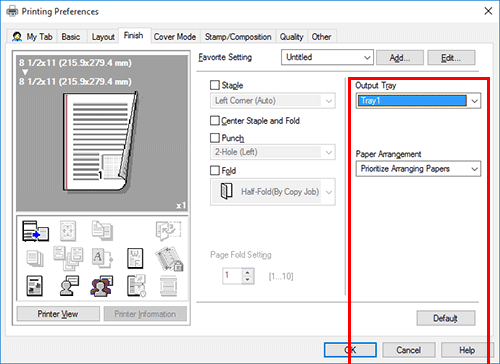Open the 2-Hole (Left) punch dropdown
The width and height of the screenshot is (500, 364).
click(x=273, y=152)
